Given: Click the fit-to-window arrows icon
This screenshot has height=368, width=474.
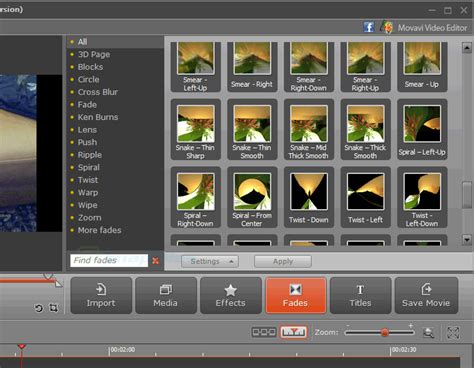Looking at the screenshot, I should [x=453, y=332].
